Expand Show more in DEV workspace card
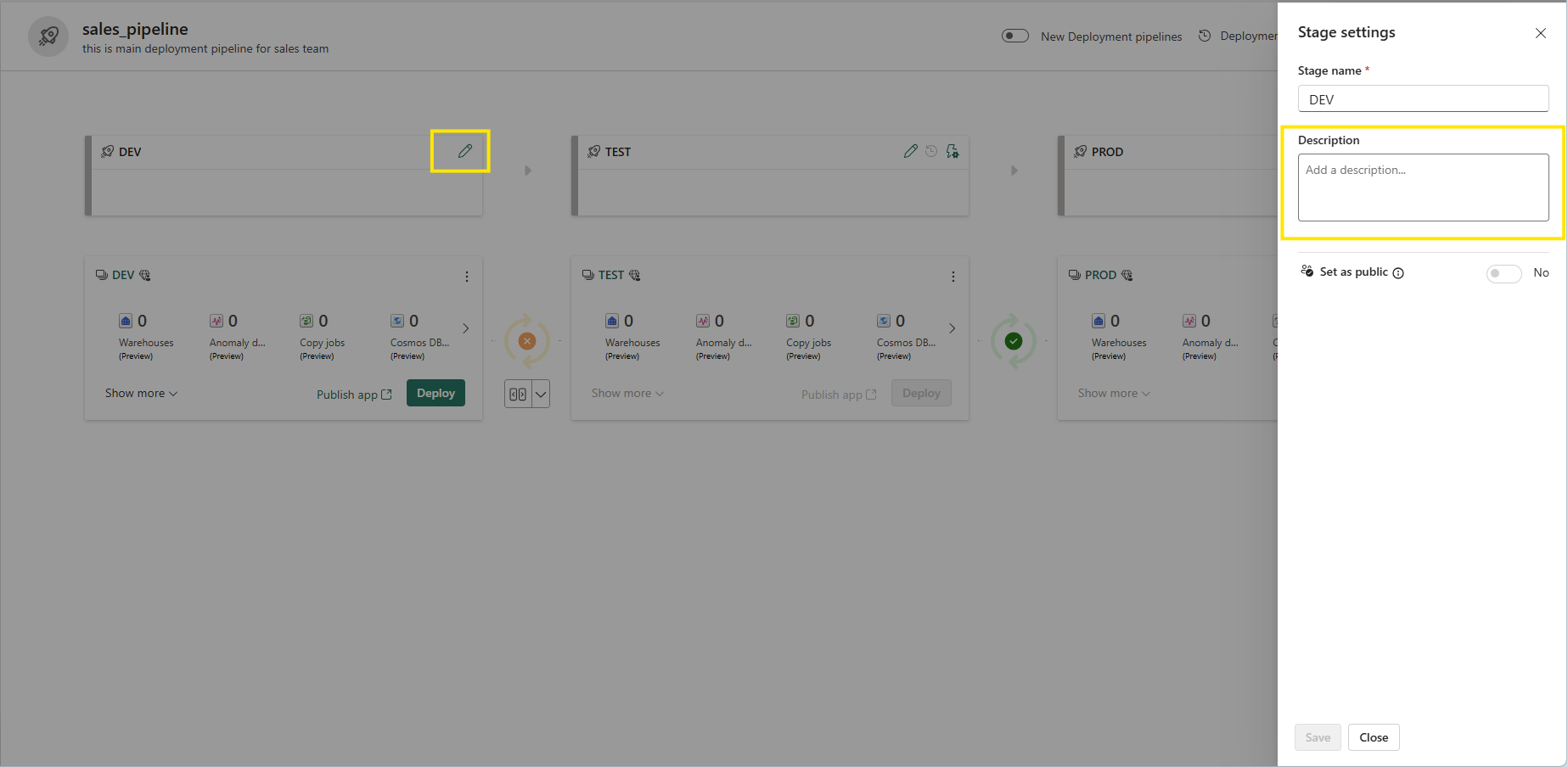 point(141,393)
